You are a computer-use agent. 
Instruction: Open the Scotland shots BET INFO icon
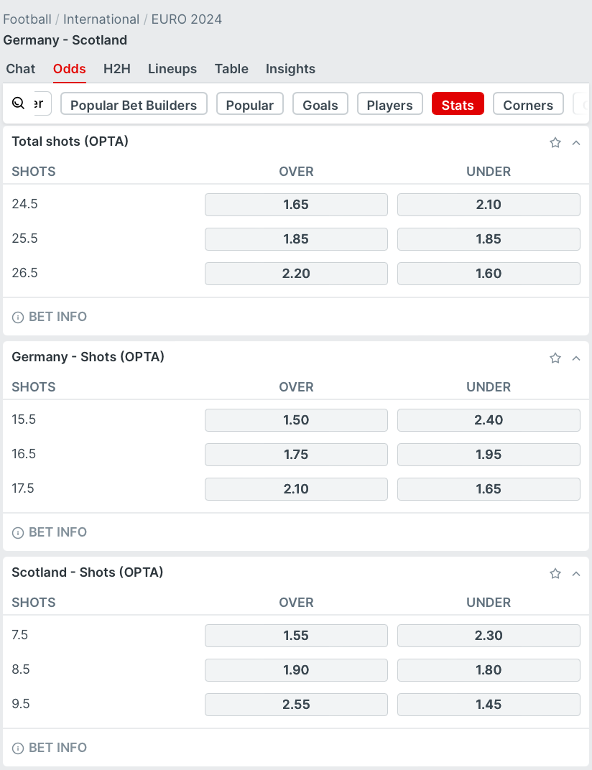point(18,748)
